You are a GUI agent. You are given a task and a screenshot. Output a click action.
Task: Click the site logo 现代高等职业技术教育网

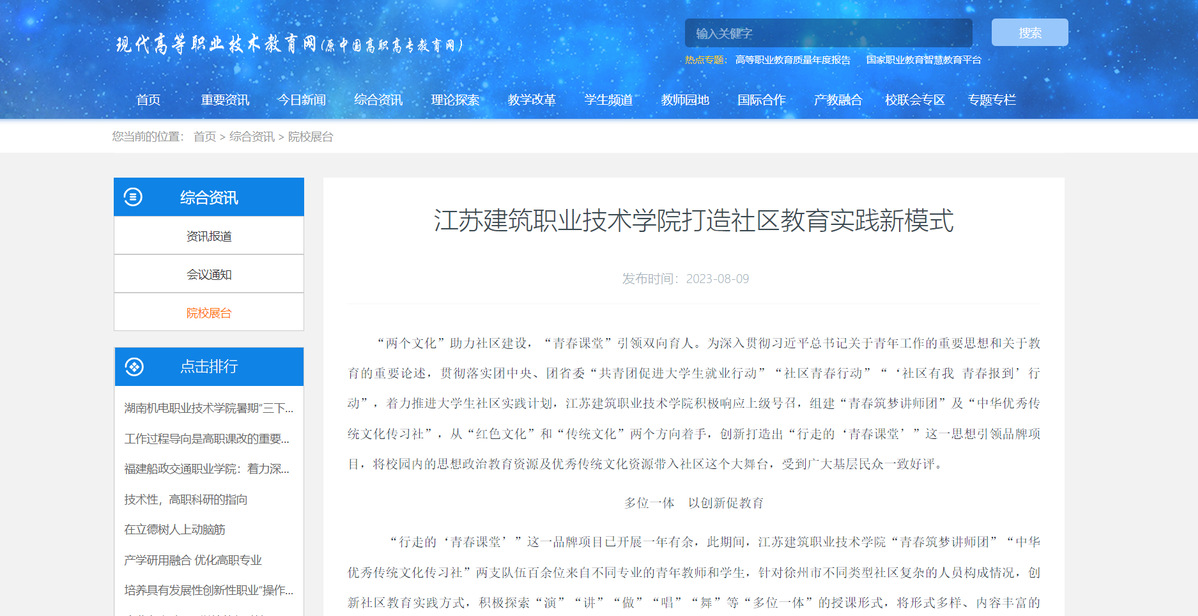coord(290,45)
